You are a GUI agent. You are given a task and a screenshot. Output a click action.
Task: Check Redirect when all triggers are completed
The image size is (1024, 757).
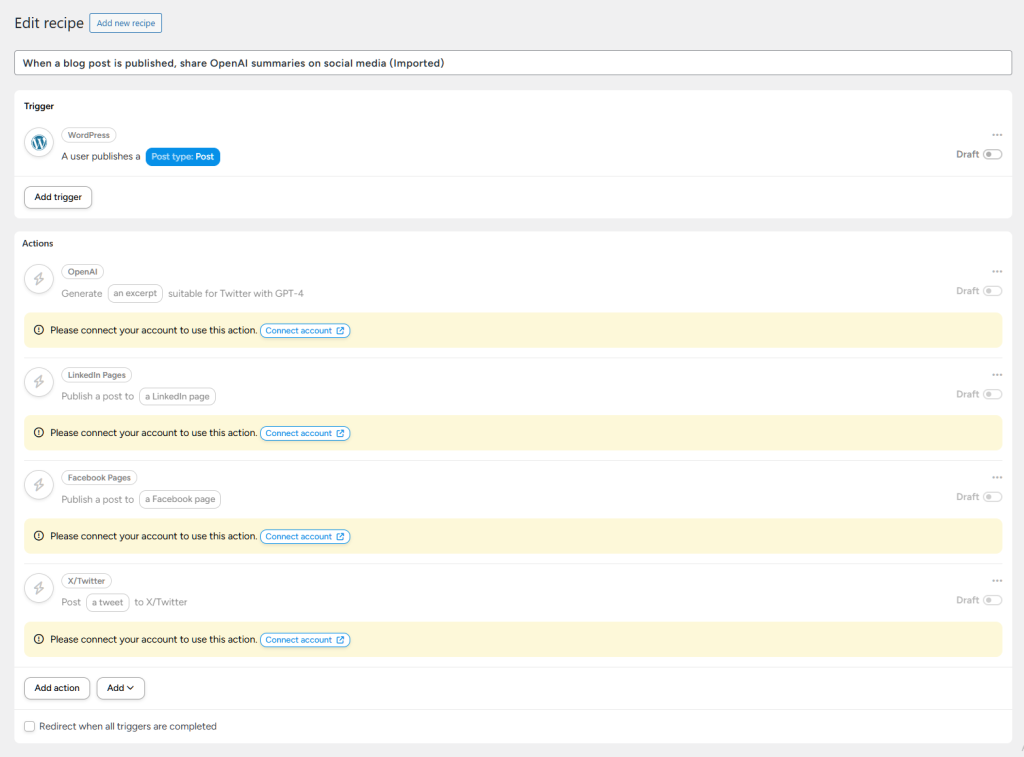coord(28,726)
